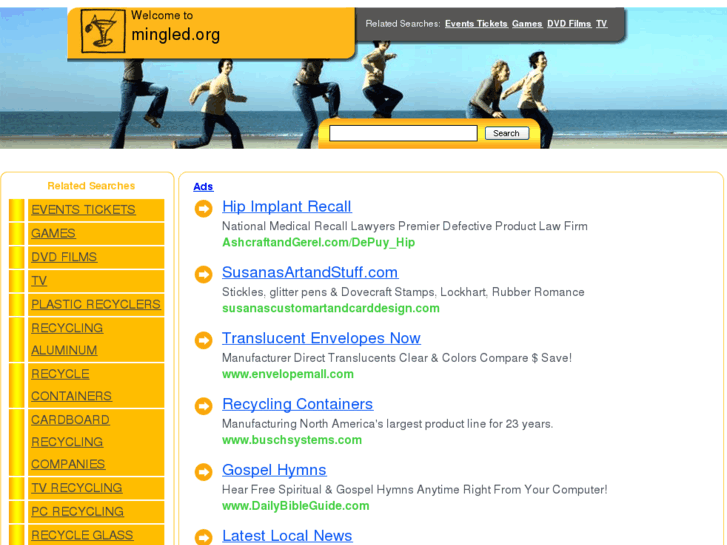Click the mingled.org site title
The image size is (727, 545).
click(175, 35)
